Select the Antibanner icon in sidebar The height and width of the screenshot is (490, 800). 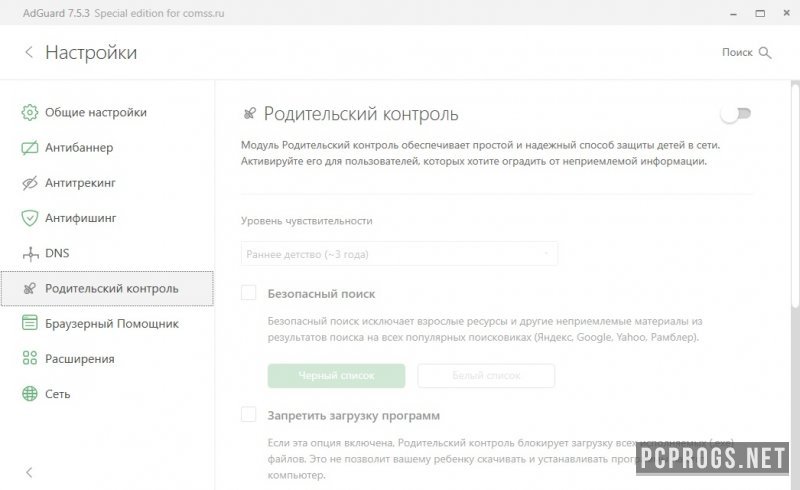point(30,148)
